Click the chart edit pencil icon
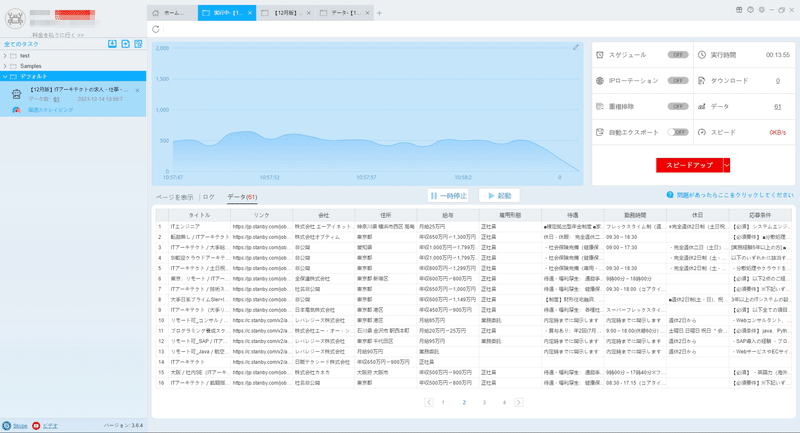 click(x=576, y=47)
